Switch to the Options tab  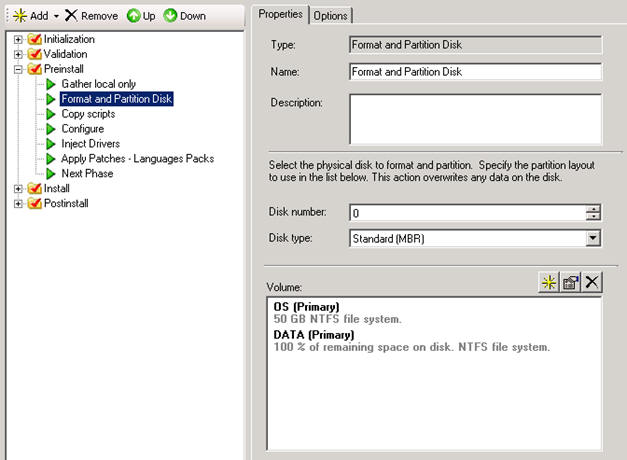point(330,16)
